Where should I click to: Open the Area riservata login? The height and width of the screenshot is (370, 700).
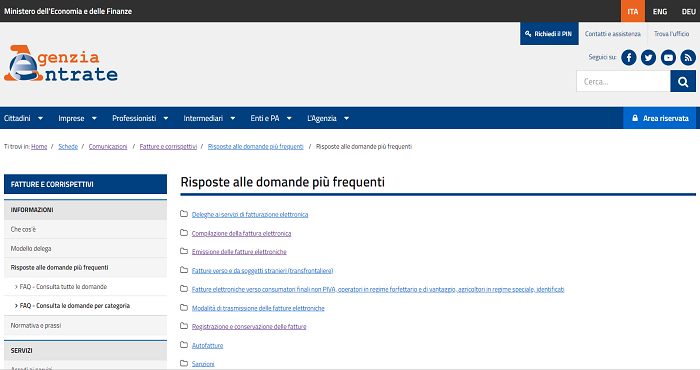point(659,118)
